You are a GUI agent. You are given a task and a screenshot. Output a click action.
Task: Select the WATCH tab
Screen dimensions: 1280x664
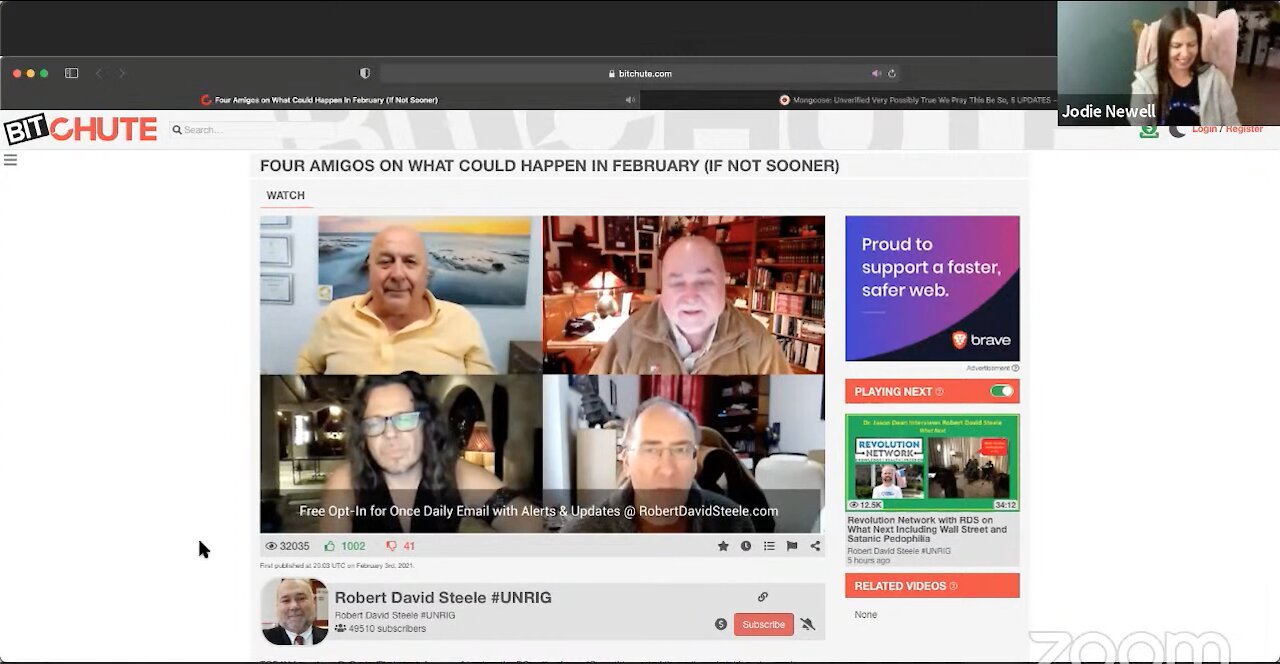click(286, 195)
